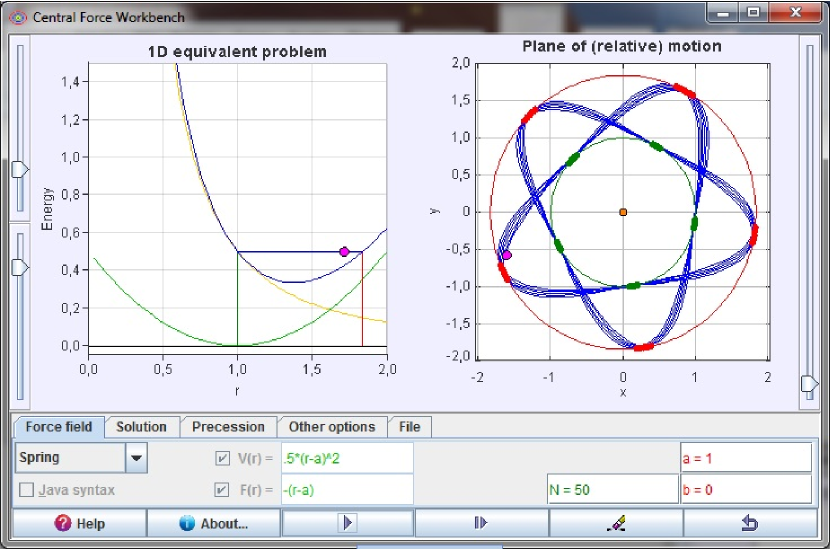830x549 pixels.
Task: Open the File tab
Action: pos(409,427)
